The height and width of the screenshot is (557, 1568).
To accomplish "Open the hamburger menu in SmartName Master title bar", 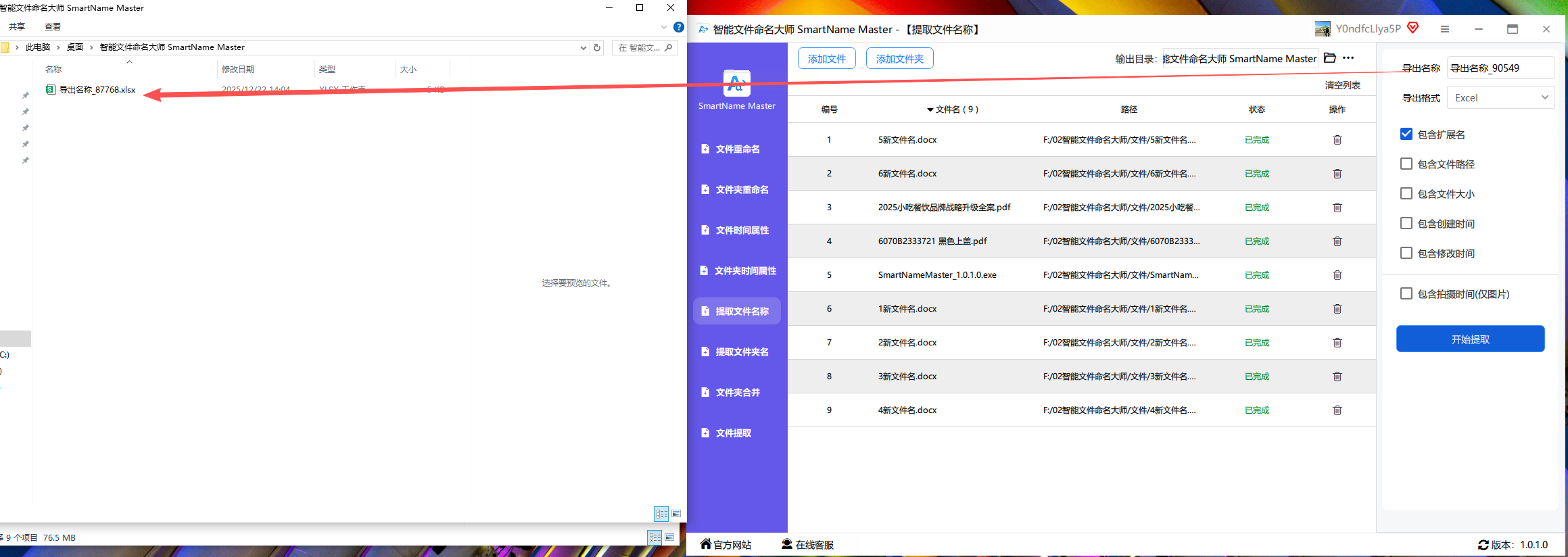I will click(1444, 29).
